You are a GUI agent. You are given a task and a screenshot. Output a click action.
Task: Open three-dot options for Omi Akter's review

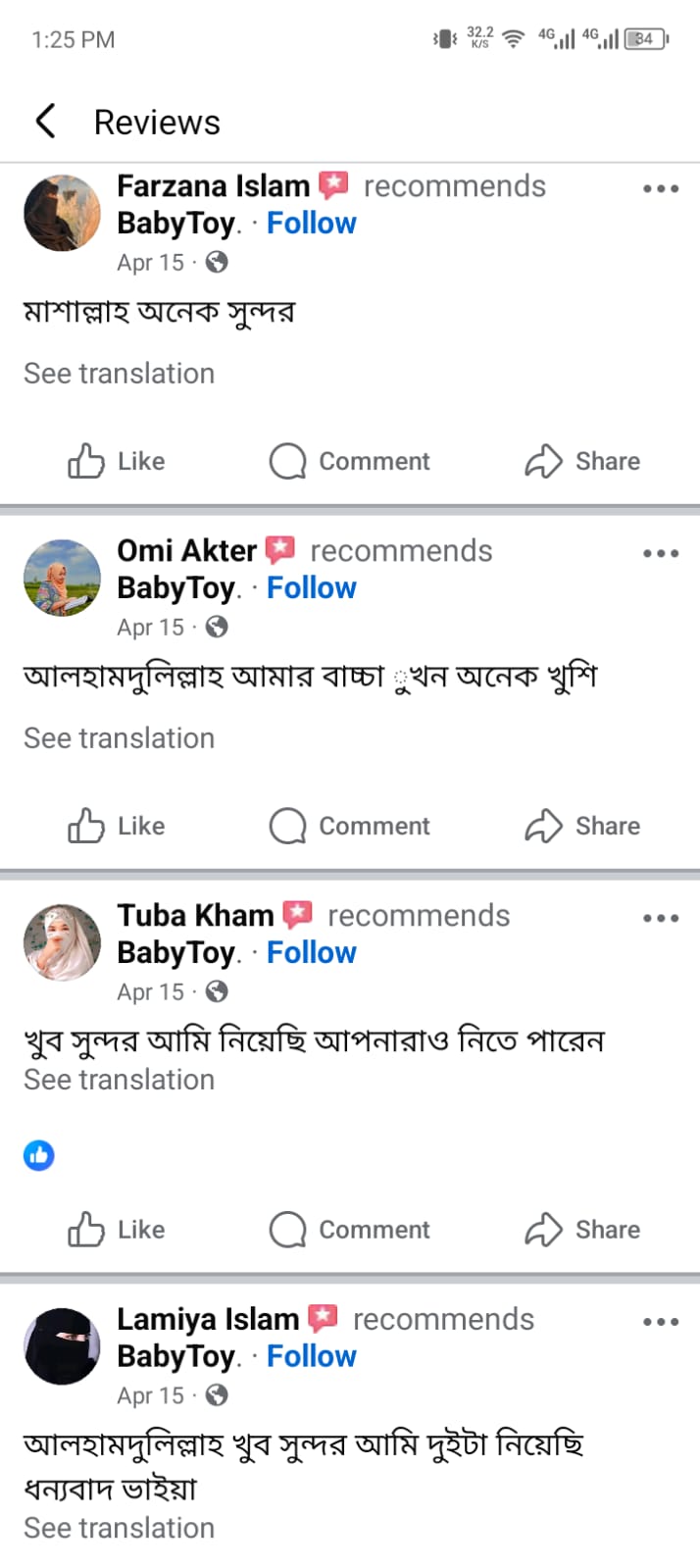click(x=661, y=553)
